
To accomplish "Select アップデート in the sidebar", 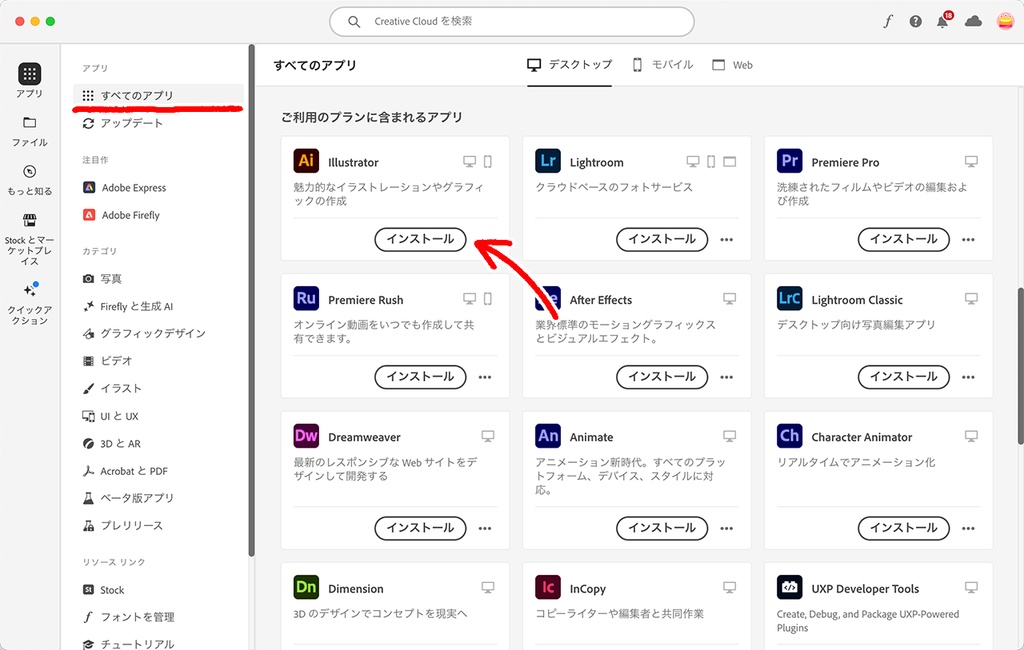I will pos(123,123).
